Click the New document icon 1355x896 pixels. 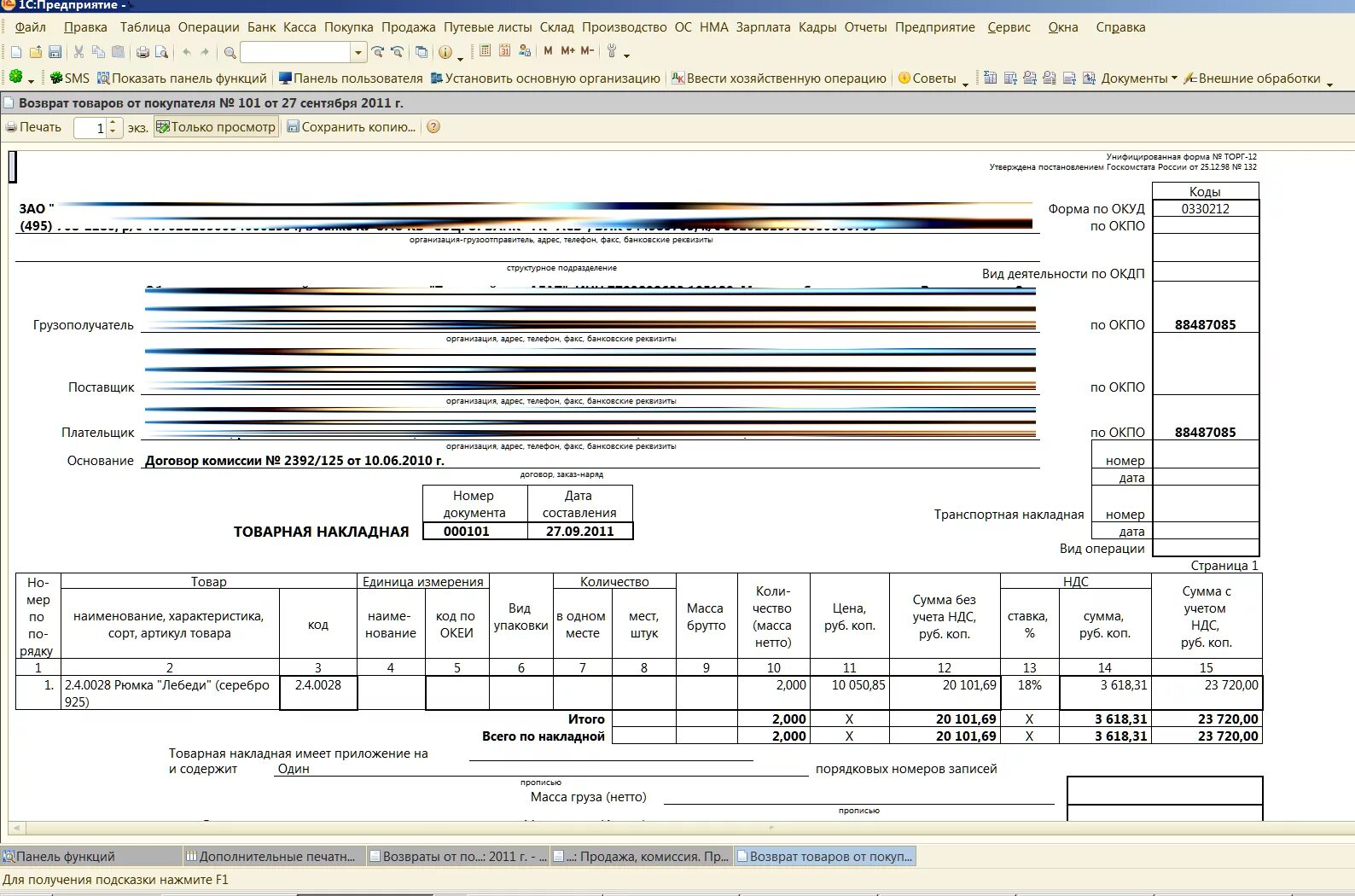(16, 52)
